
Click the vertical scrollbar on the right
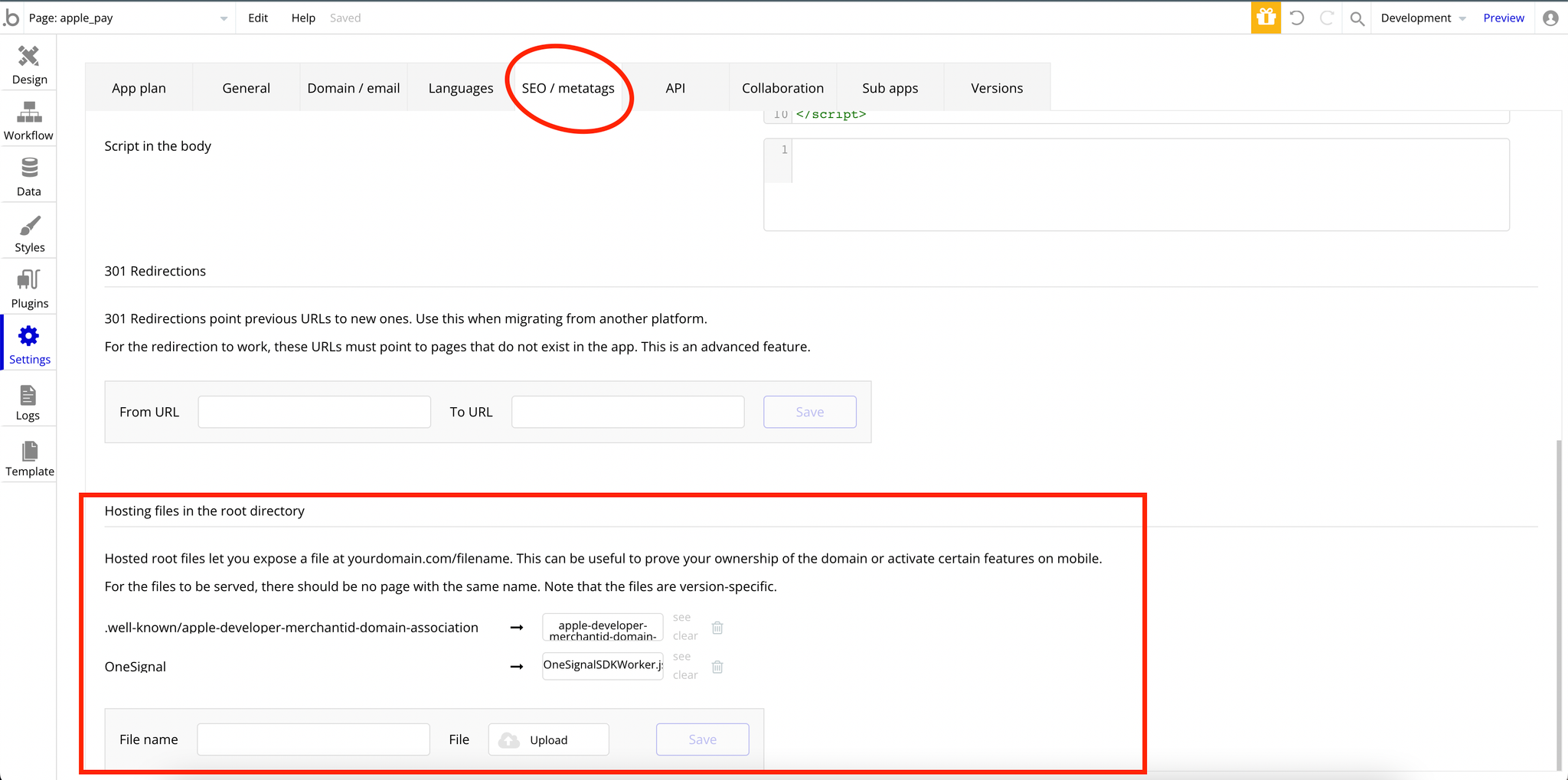click(1560, 605)
